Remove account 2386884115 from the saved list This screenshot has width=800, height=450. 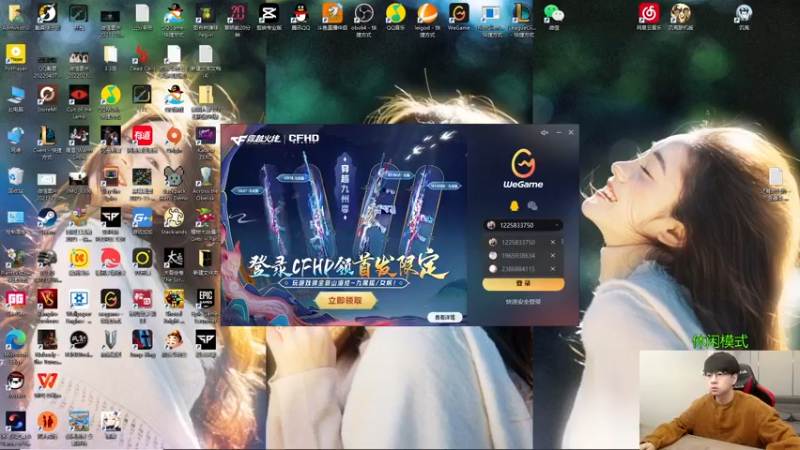[x=553, y=269]
